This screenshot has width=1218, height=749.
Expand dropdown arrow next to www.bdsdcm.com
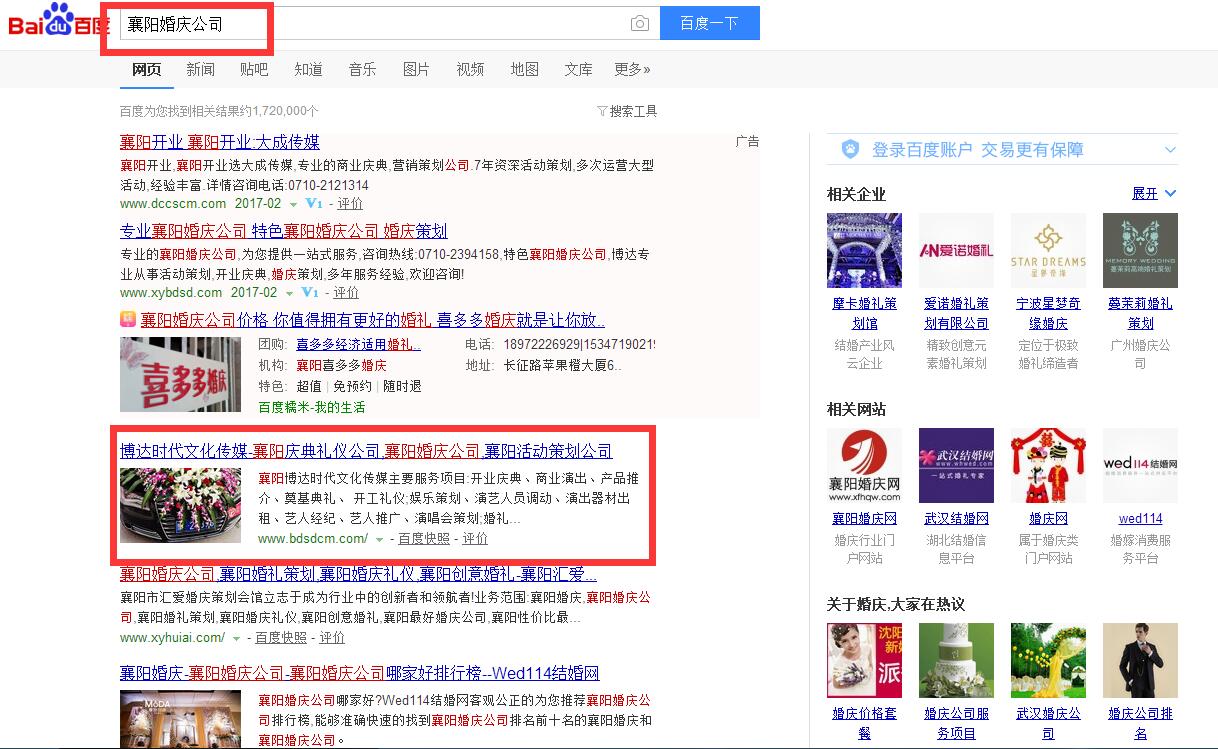(x=380, y=539)
